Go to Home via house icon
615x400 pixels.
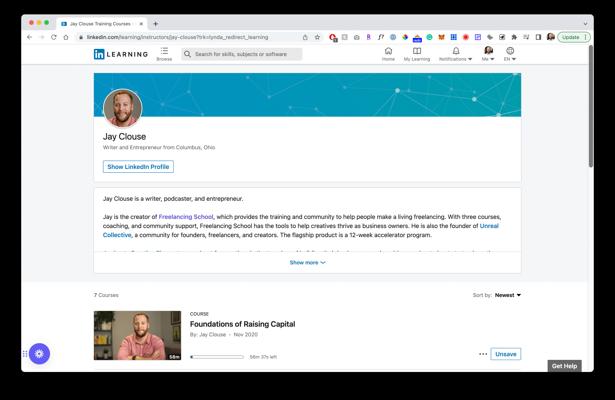pos(388,51)
